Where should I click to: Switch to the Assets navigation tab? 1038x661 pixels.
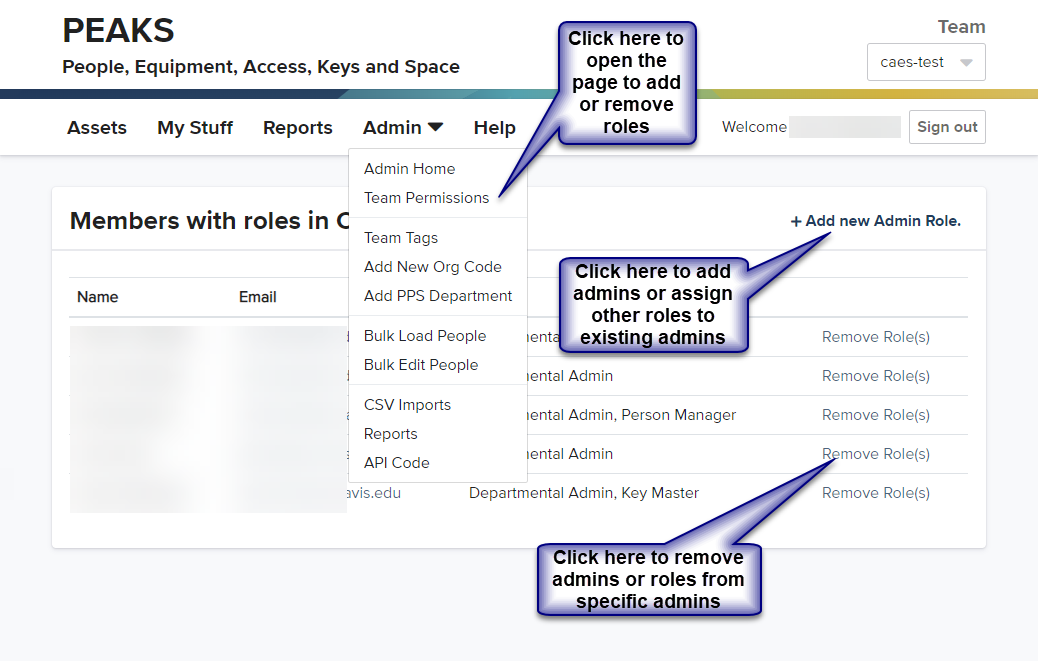(x=96, y=127)
